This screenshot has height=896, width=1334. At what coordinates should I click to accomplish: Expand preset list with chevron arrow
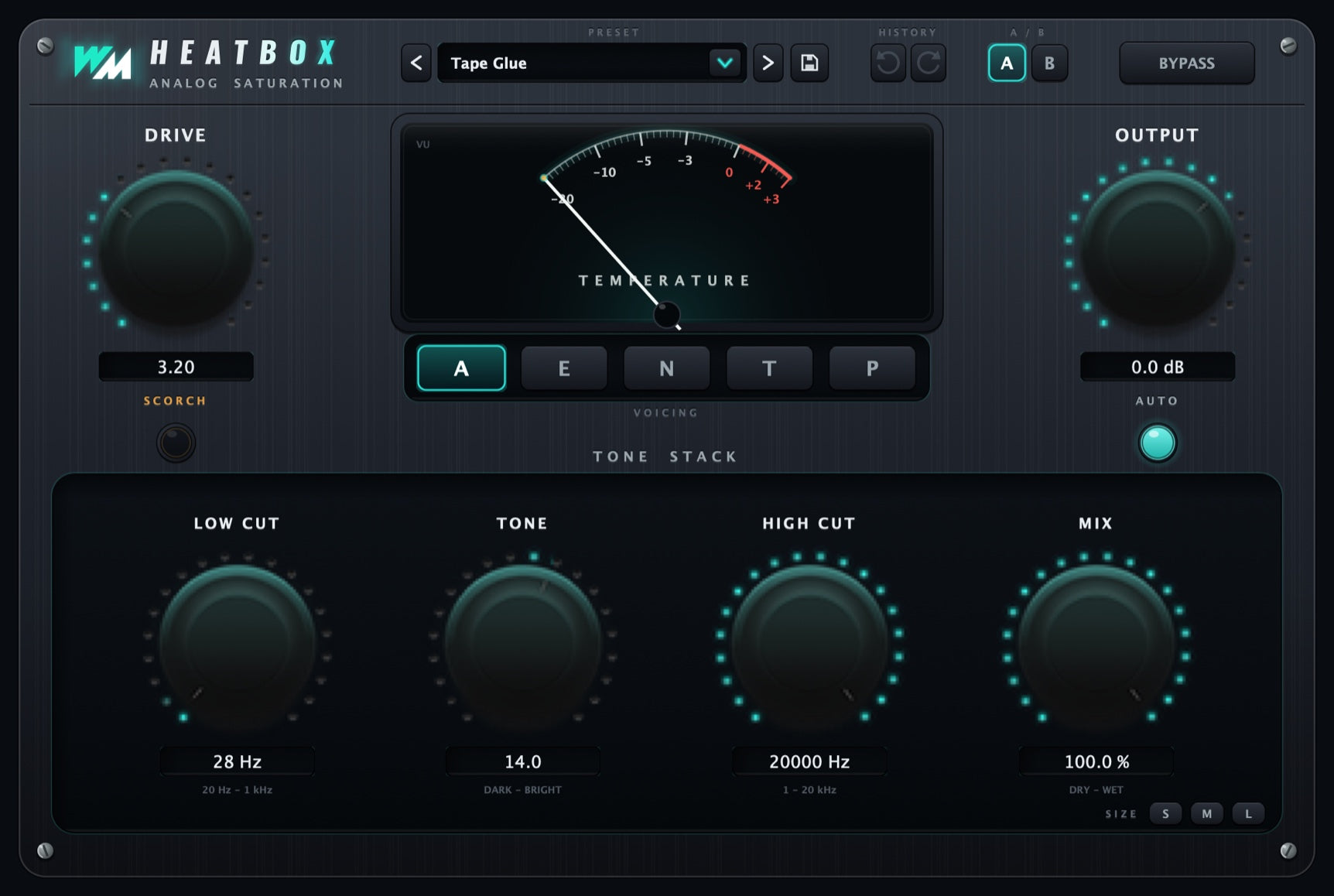(725, 63)
